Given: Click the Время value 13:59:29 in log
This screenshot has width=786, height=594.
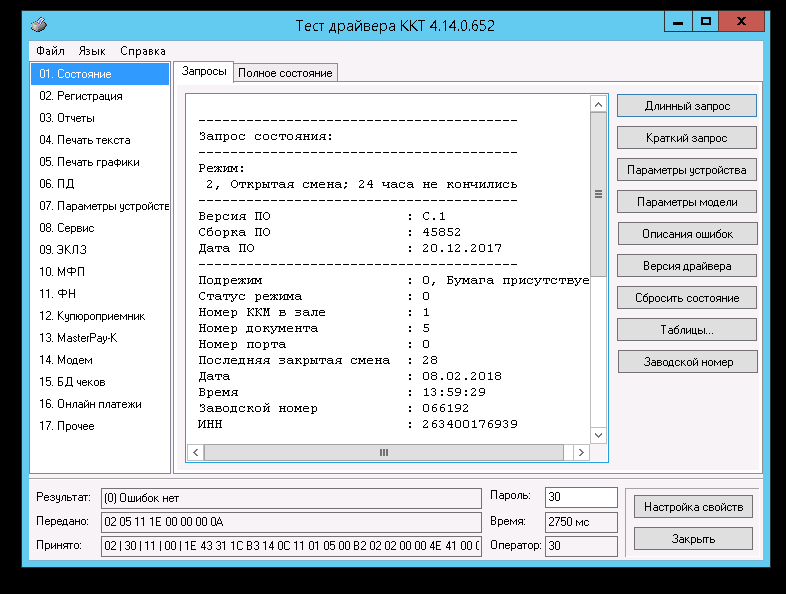Looking at the screenshot, I should (454, 392).
